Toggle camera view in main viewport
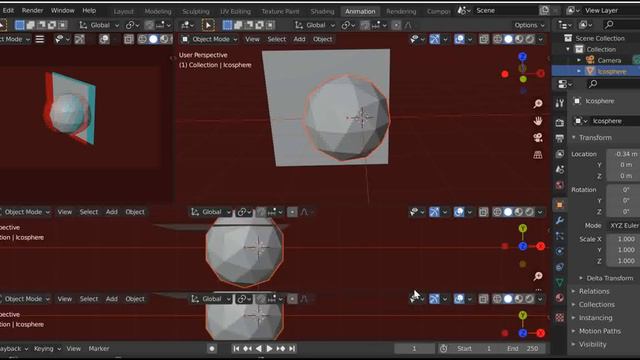Viewport: 640px width, 360px height. pos(538,138)
